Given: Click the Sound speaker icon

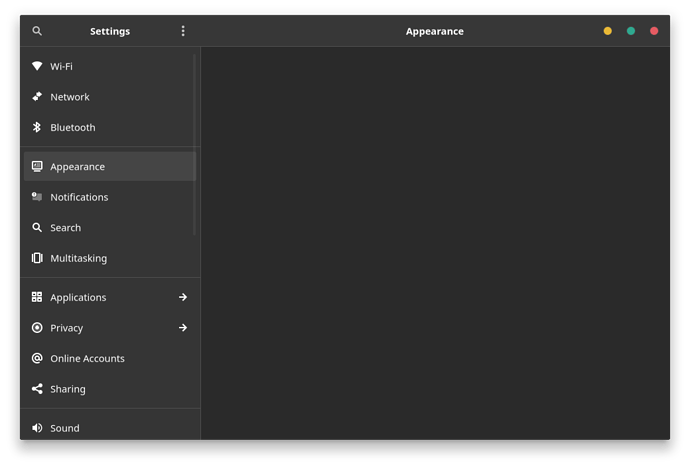Looking at the screenshot, I should pos(37,428).
